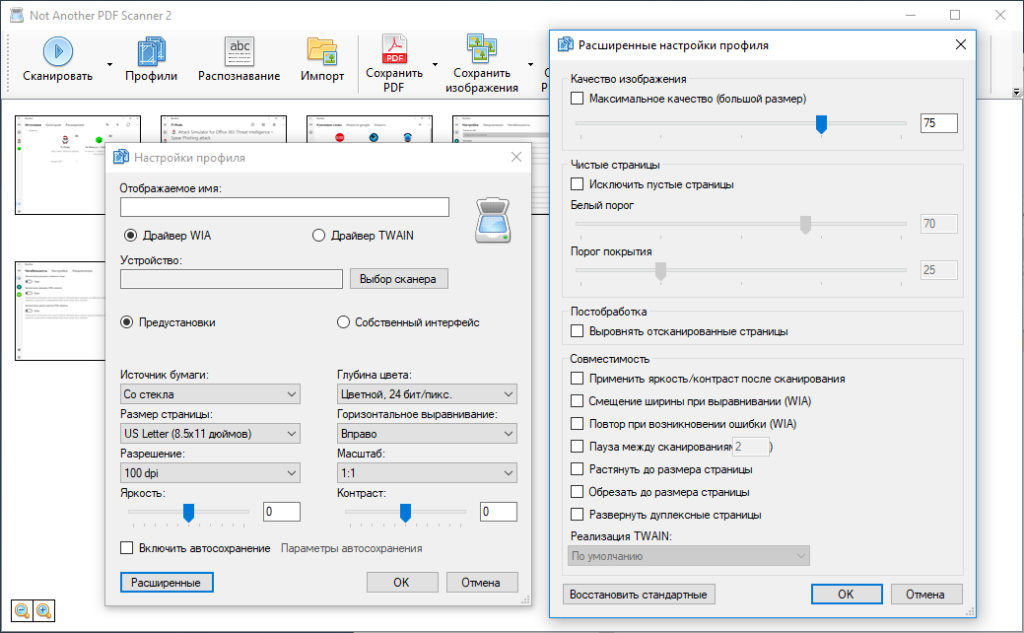Screen dimensions: 1024x633
Task: Click the image quality slider handle
Action: coord(822,123)
